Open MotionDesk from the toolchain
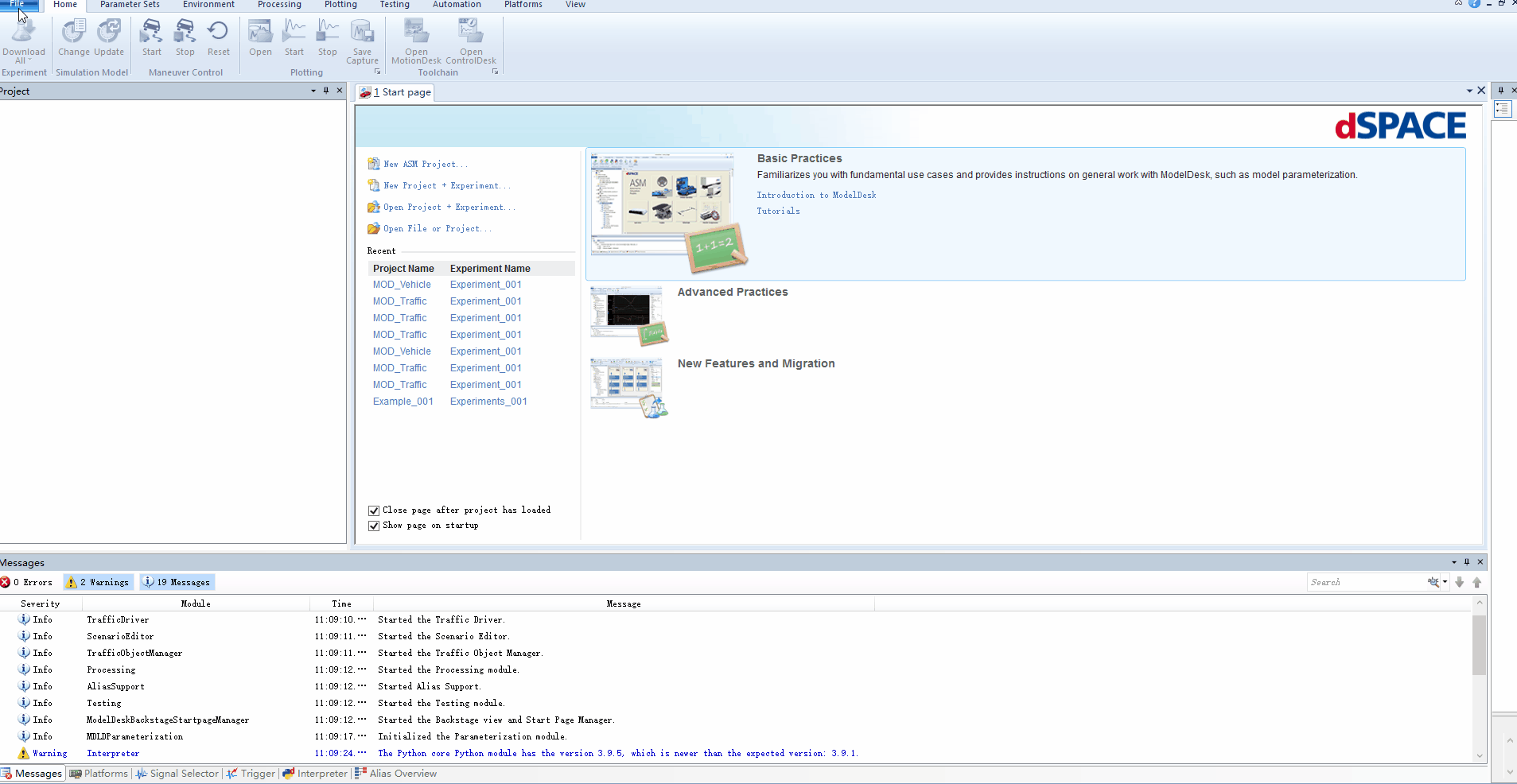Screen dimensions: 1517x784 pos(416,41)
